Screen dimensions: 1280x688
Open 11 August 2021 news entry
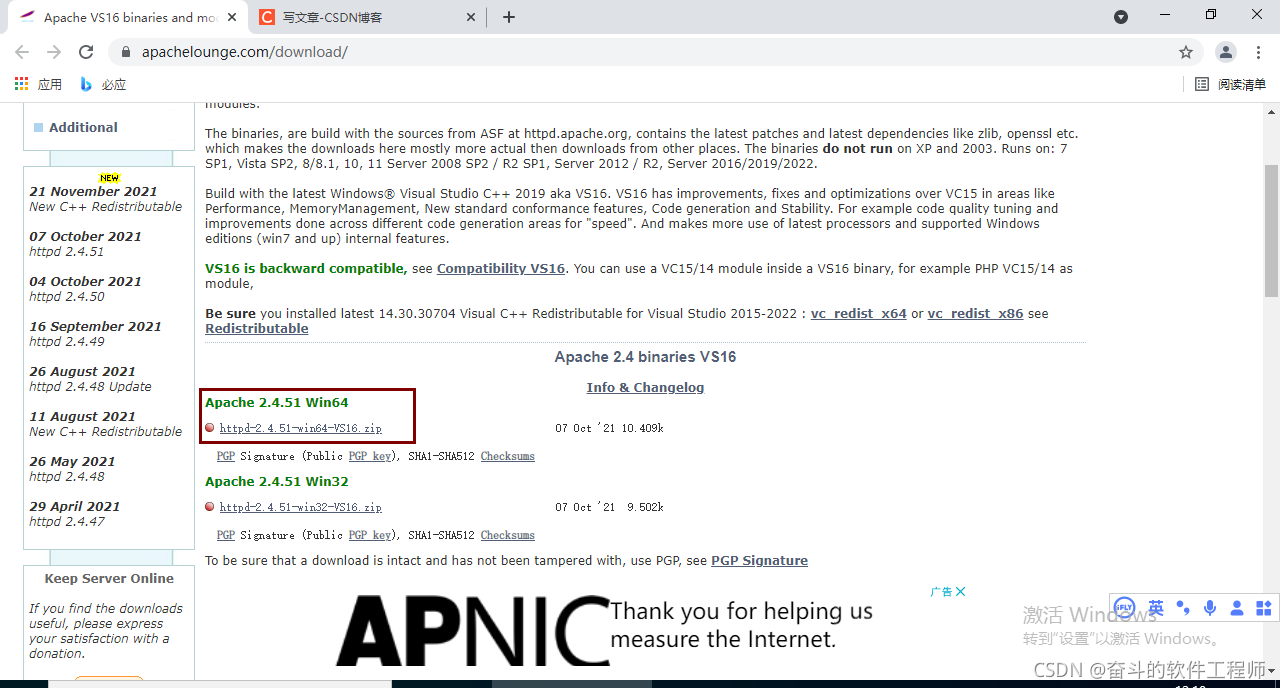coord(105,424)
